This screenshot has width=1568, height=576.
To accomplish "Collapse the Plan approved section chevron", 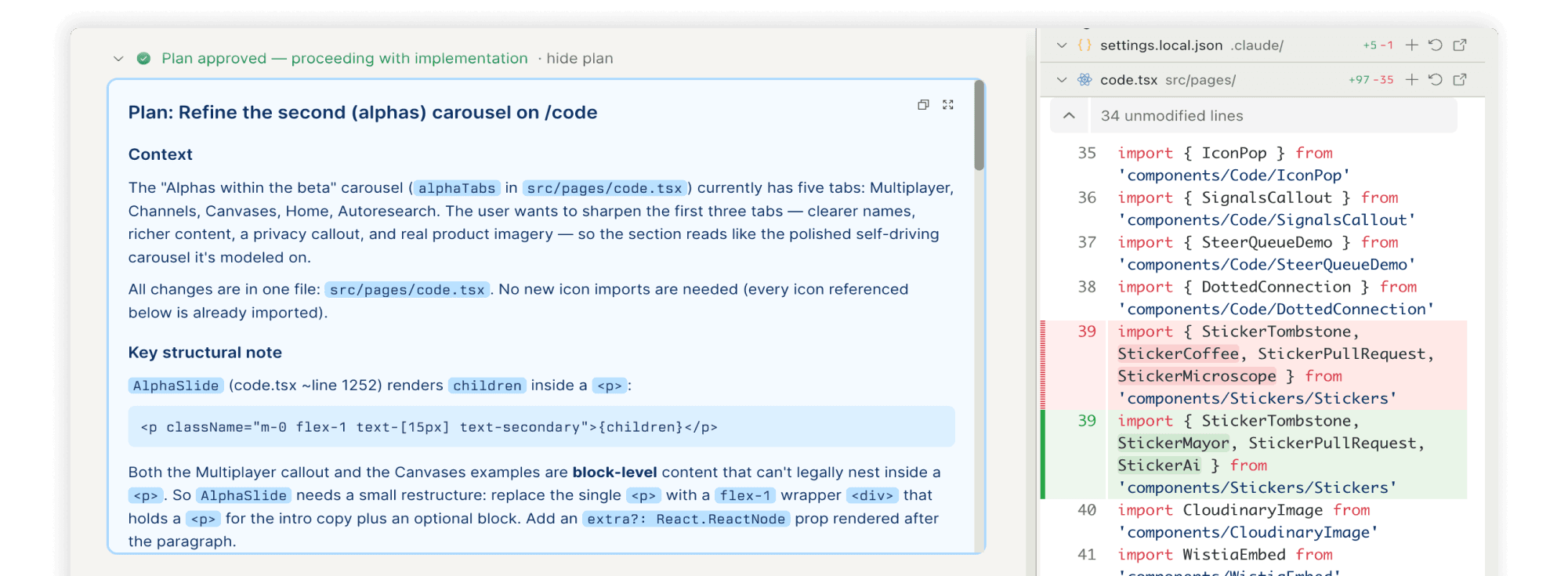I will (118, 59).
